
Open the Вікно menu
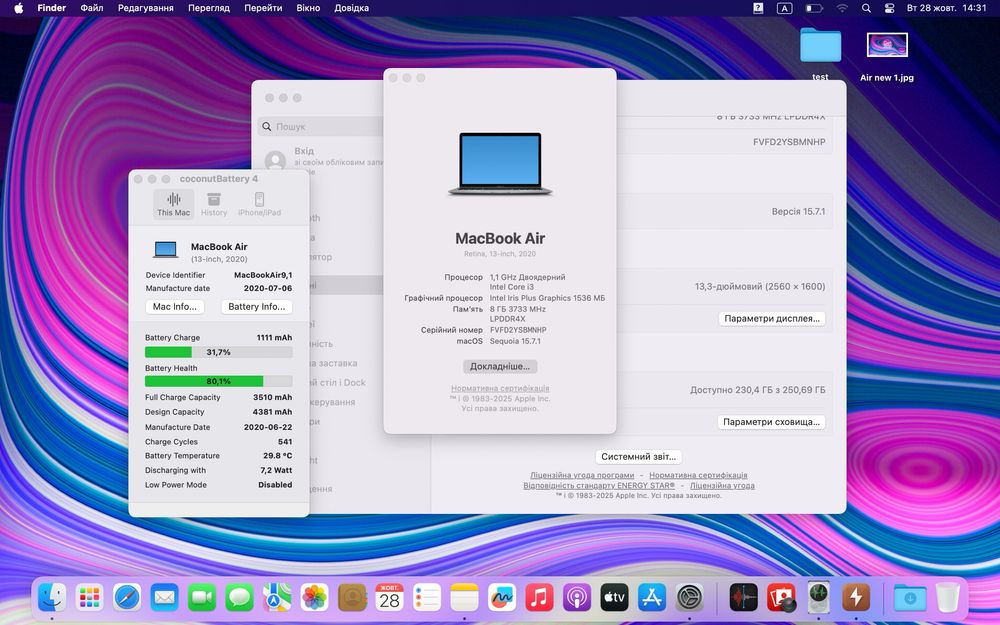click(308, 8)
